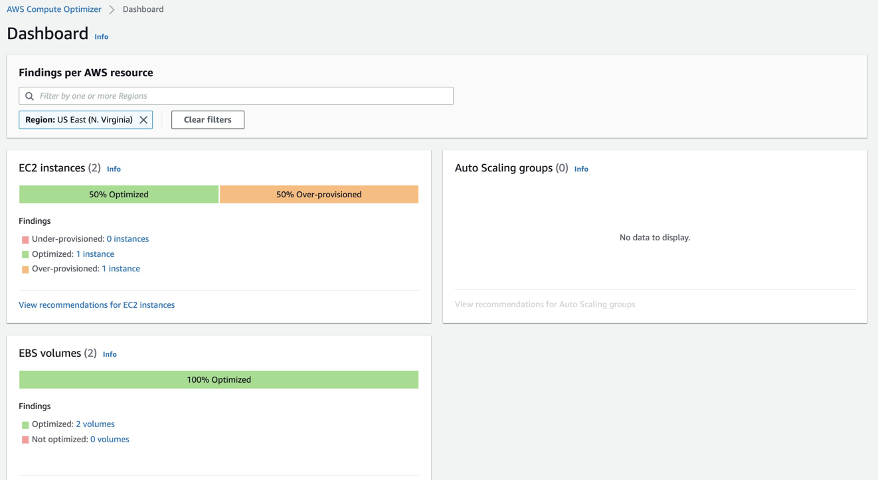Click Findings per AWS resource heading
The width and height of the screenshot is (879, 481).
tap(86, 72)
